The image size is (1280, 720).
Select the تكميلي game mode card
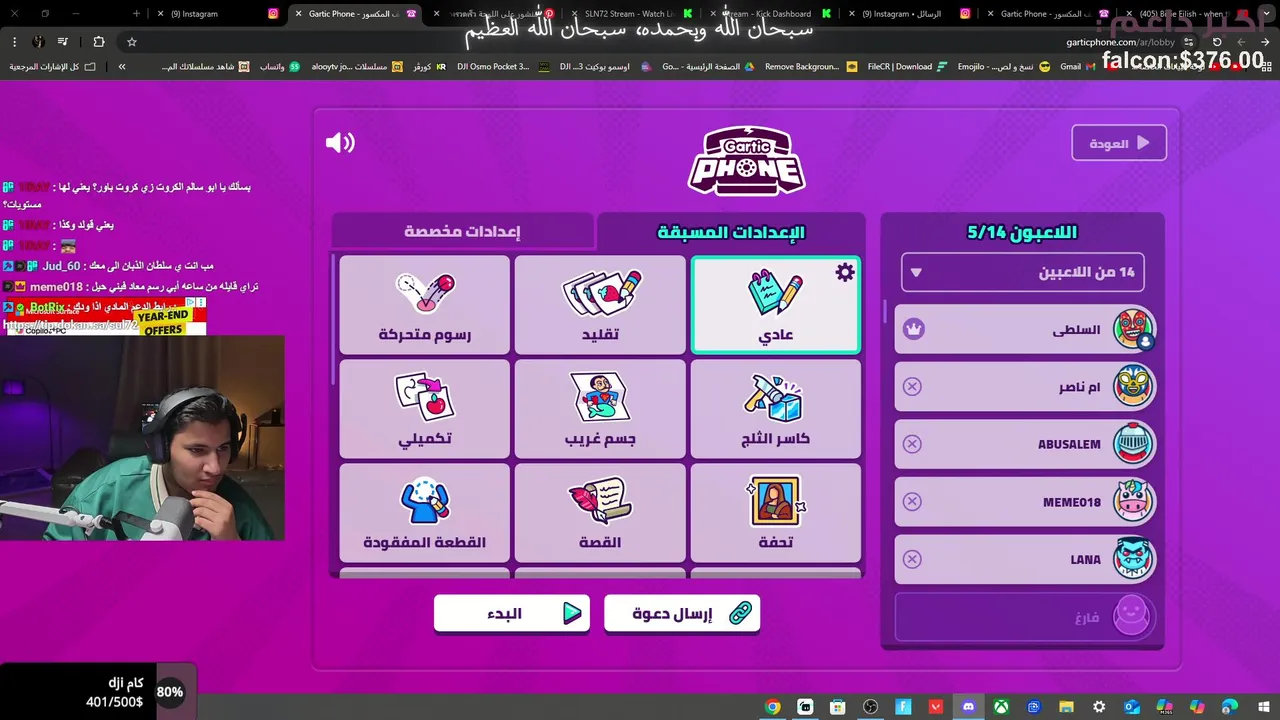coord(425,409)
